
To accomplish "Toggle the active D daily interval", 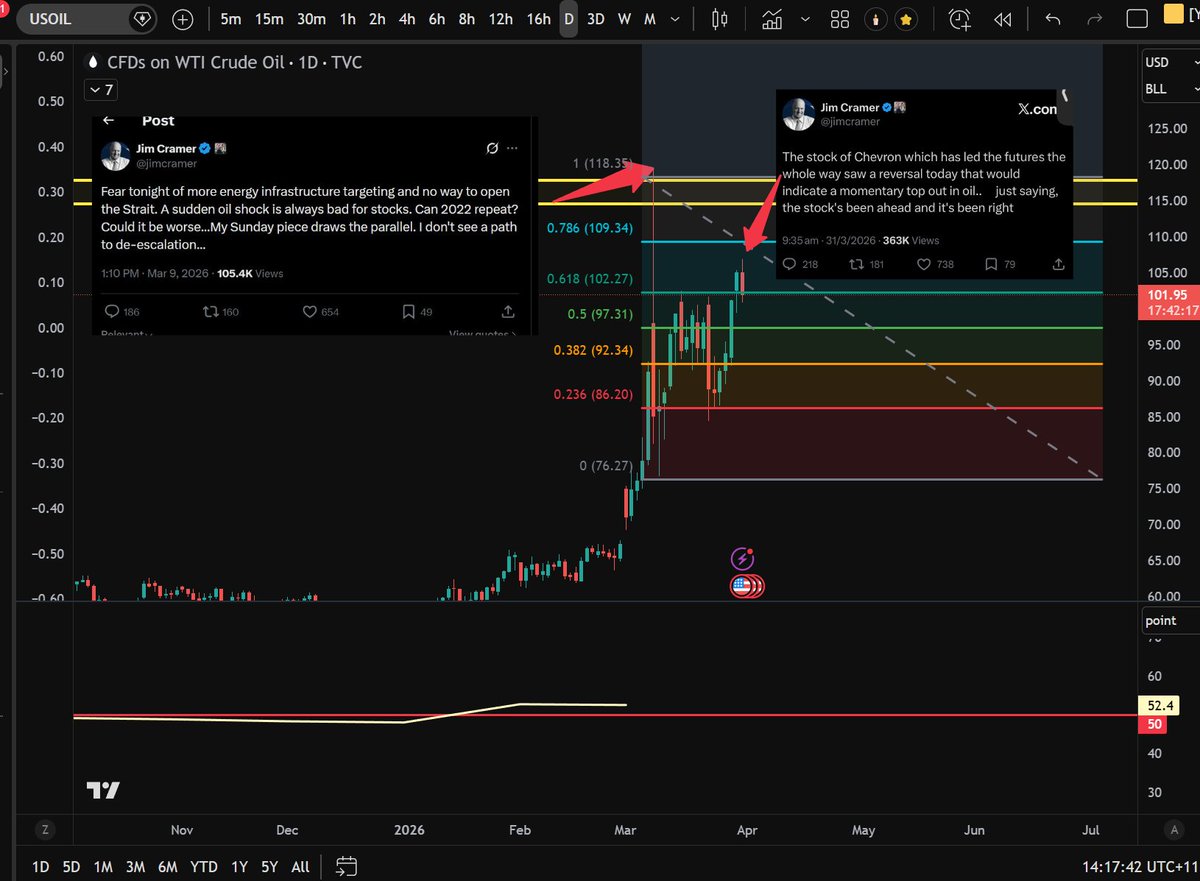I will click(569, 19).
